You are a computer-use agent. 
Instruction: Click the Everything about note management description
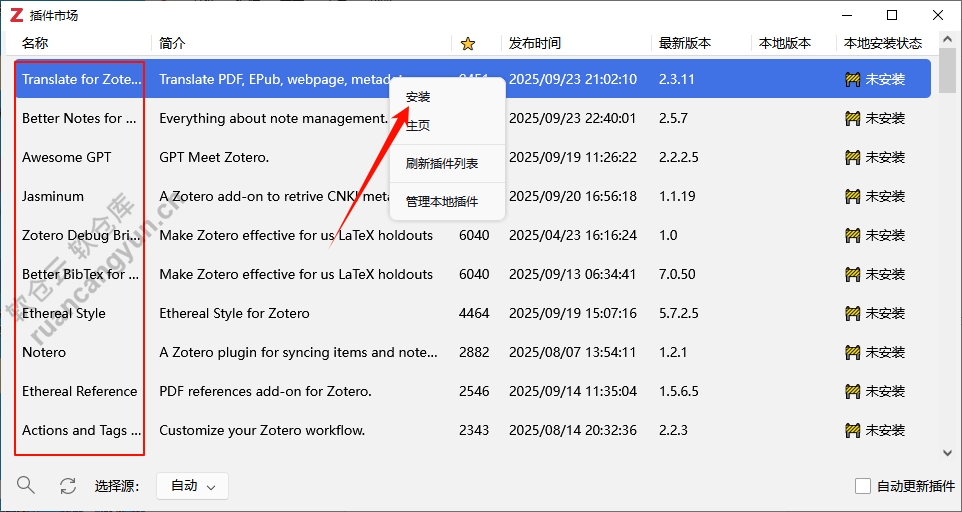[274, 118]
